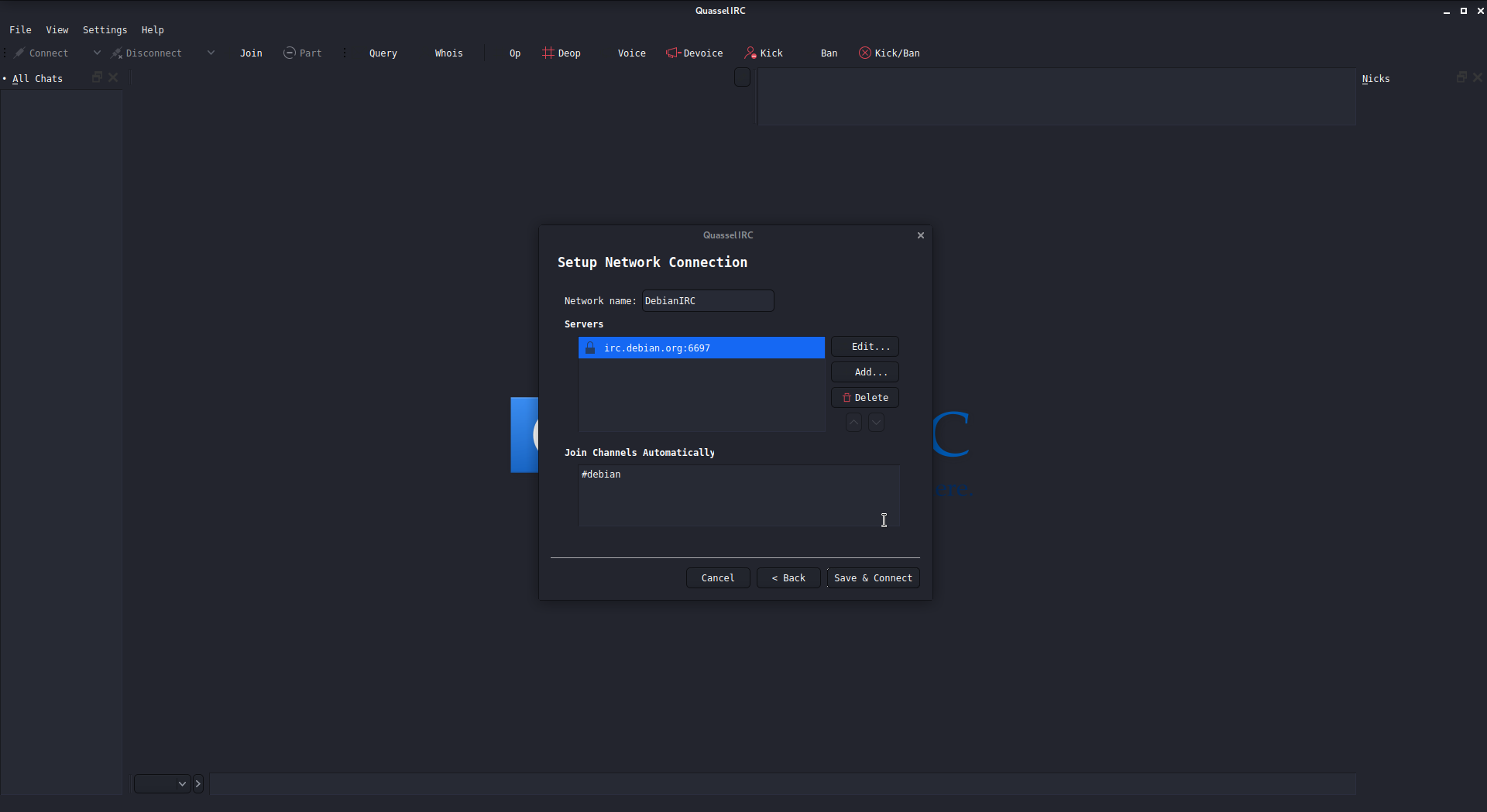Click the < Back button

click(788, 578)
